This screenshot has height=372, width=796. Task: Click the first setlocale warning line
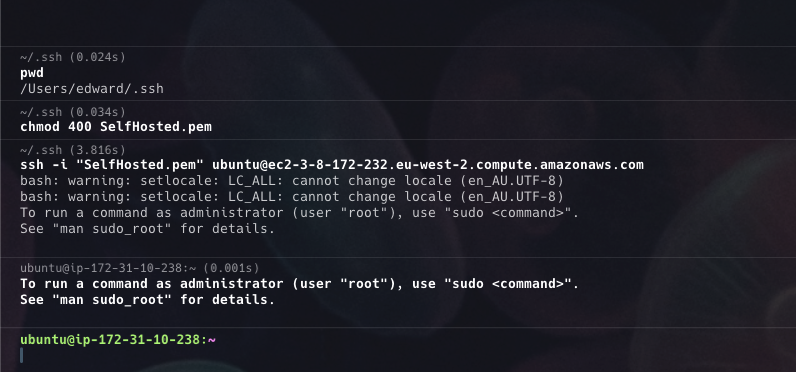[x=292, y=181]
